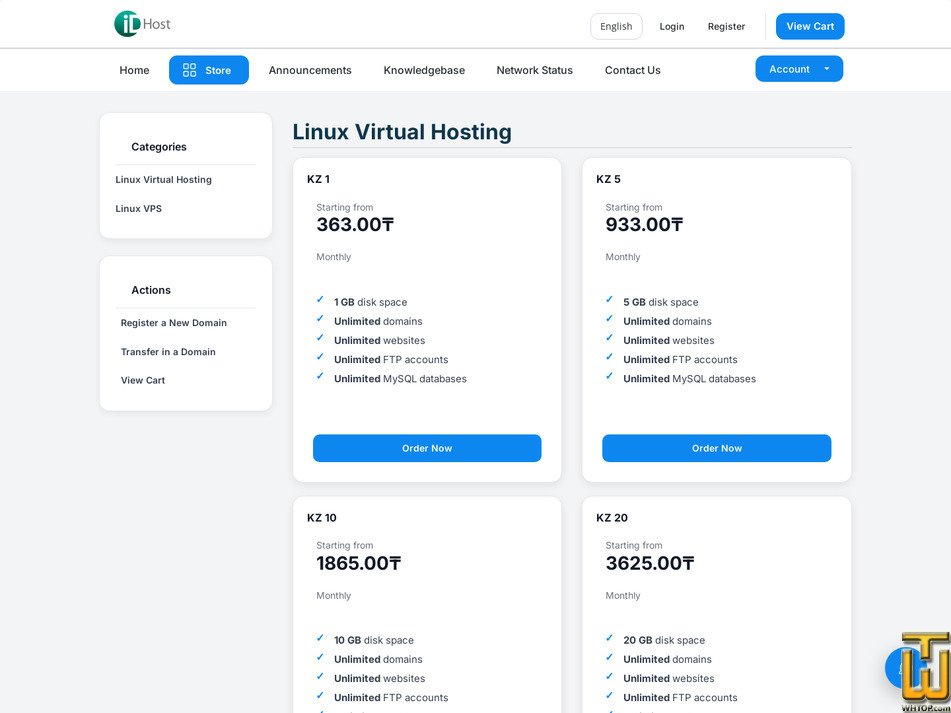Click the KZ 5 plan title
The image size is (951, 713).
608,179
